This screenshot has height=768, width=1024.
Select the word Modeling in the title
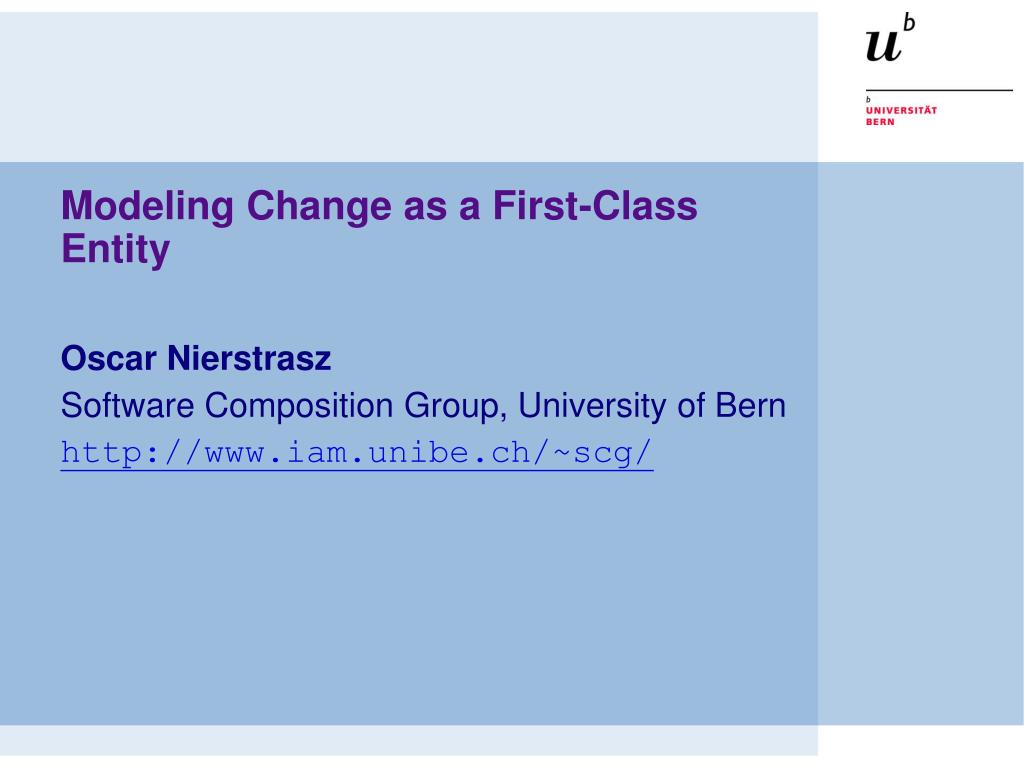[147, 206]
